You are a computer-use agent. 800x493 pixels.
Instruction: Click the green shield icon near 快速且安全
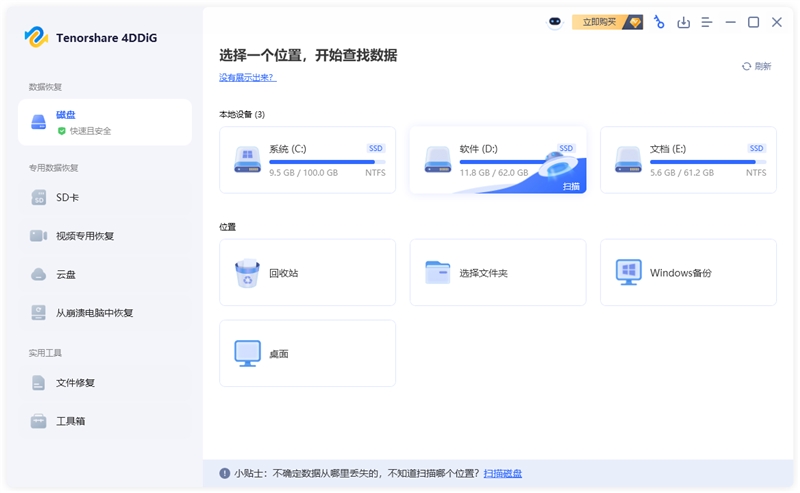[62, 131]
